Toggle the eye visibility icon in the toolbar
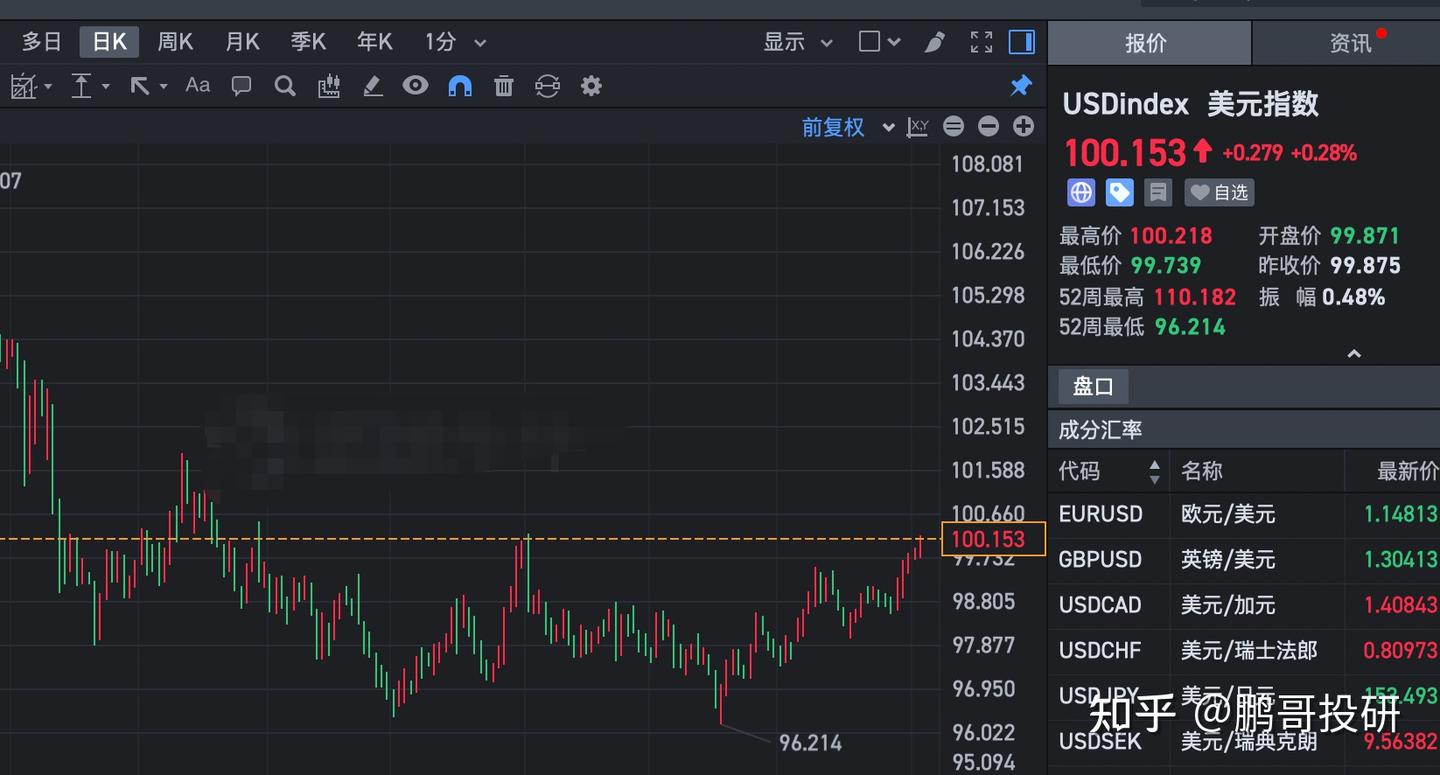This screenshot has width=1440, height=775. coord(415,85)
